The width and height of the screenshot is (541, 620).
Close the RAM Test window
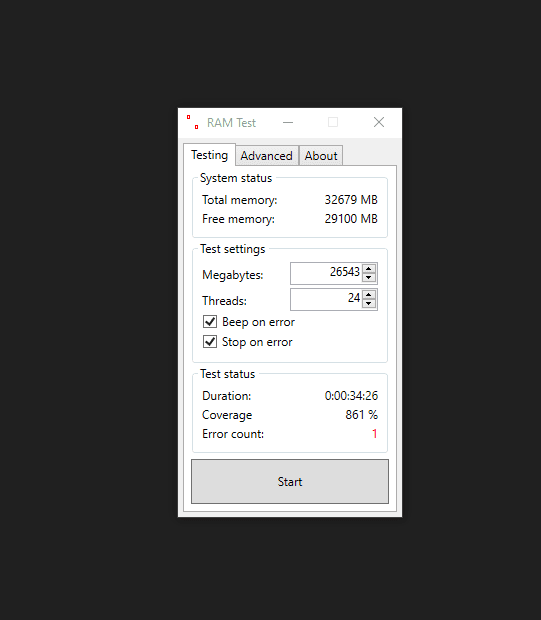coord(379,123)
